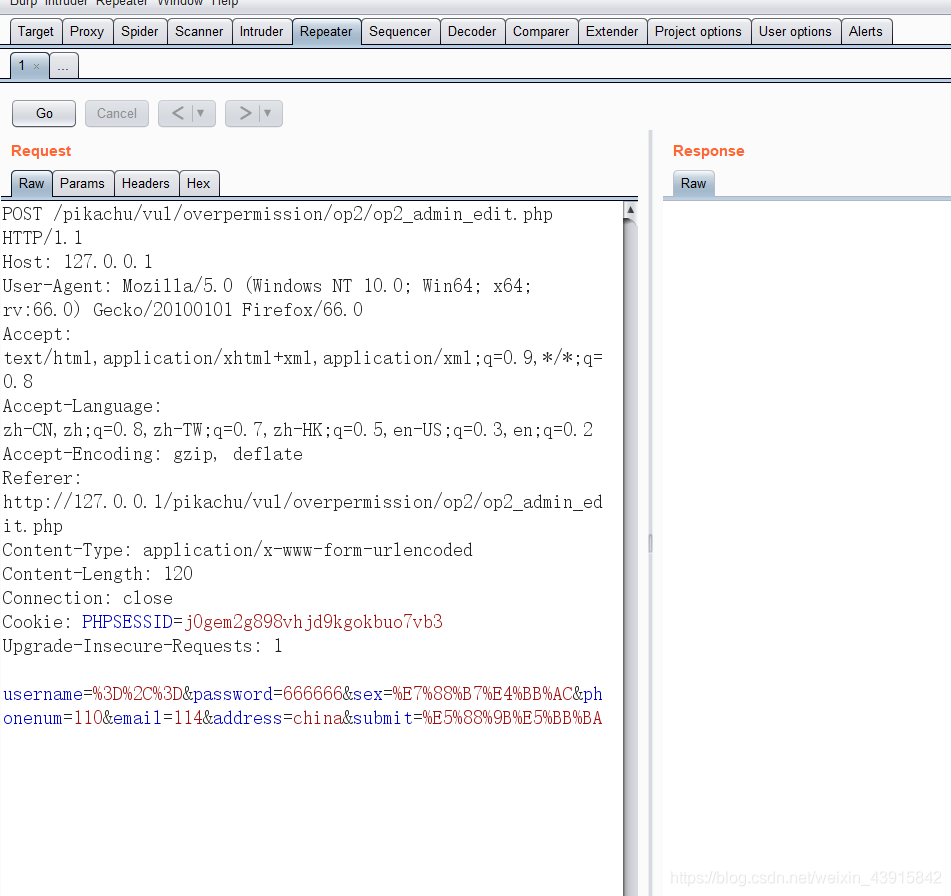The width and height of the screenshot is (951, 896).
Task: Click the Cookie PHPSESSID value text
Action: click(314, 622)
